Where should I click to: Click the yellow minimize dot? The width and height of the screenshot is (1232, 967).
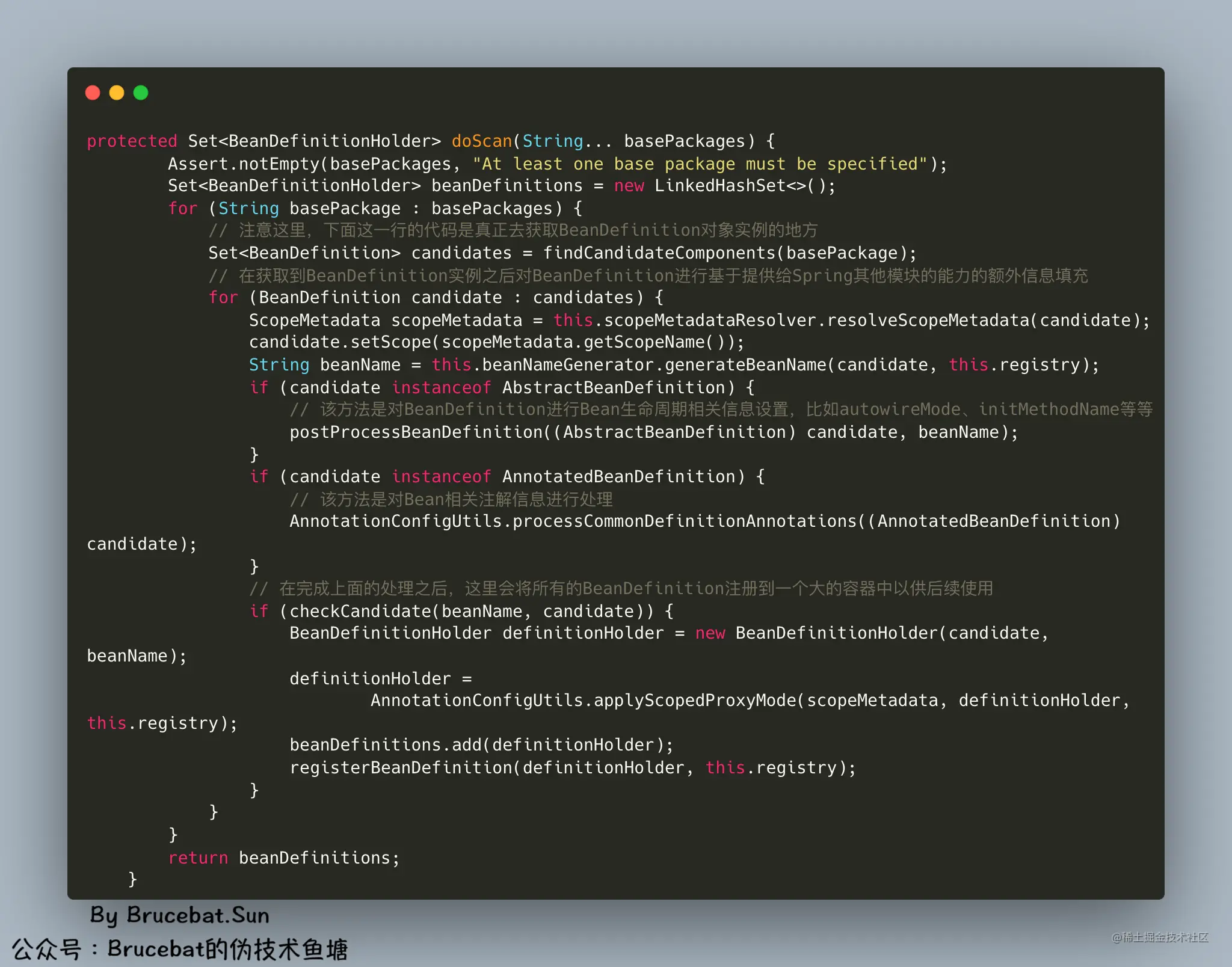pyautogui.click(x=117, y=93)
